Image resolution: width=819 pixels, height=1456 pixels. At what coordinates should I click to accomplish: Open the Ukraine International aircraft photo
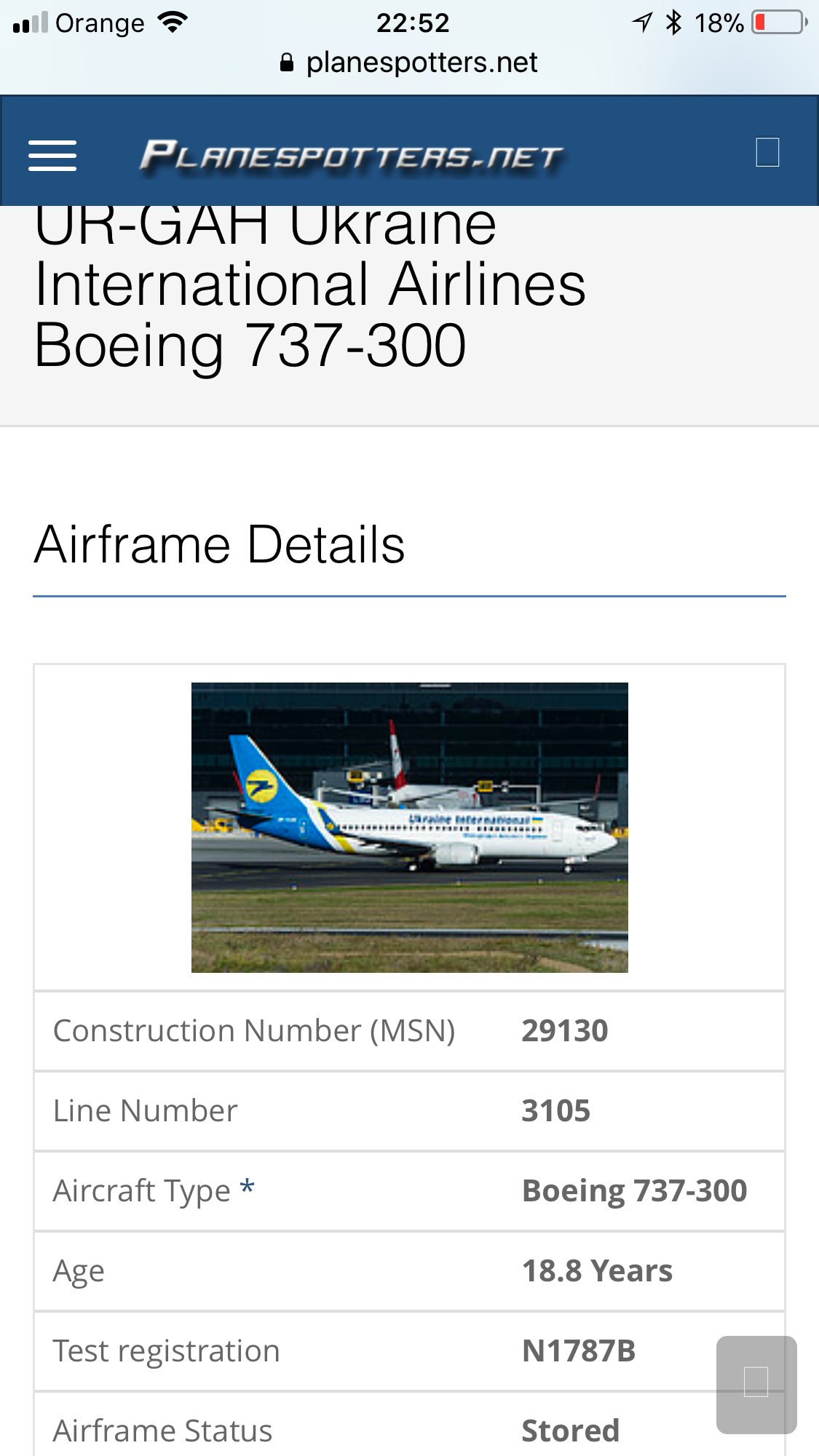pyautogui.click(x=409, y=827)
